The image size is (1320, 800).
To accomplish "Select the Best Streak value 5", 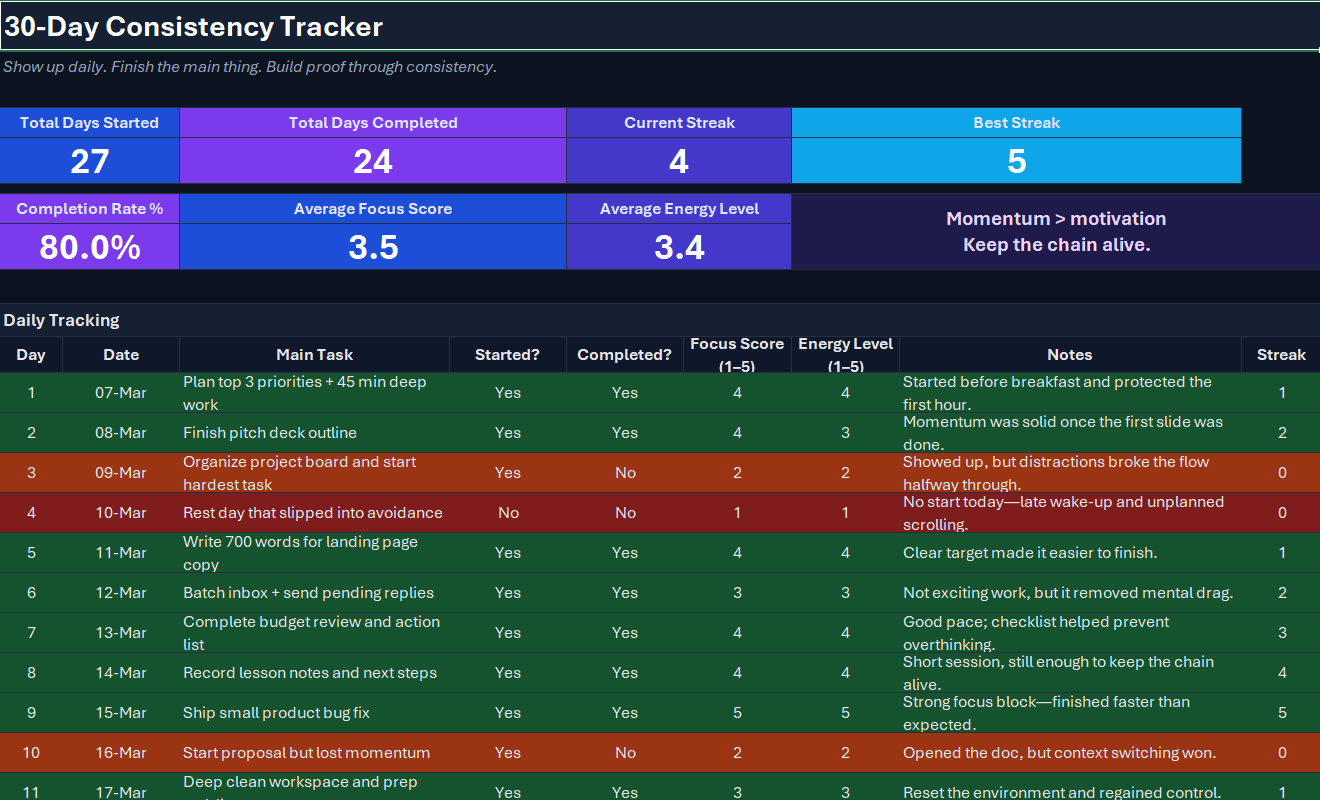I will tap(1016, 161).
